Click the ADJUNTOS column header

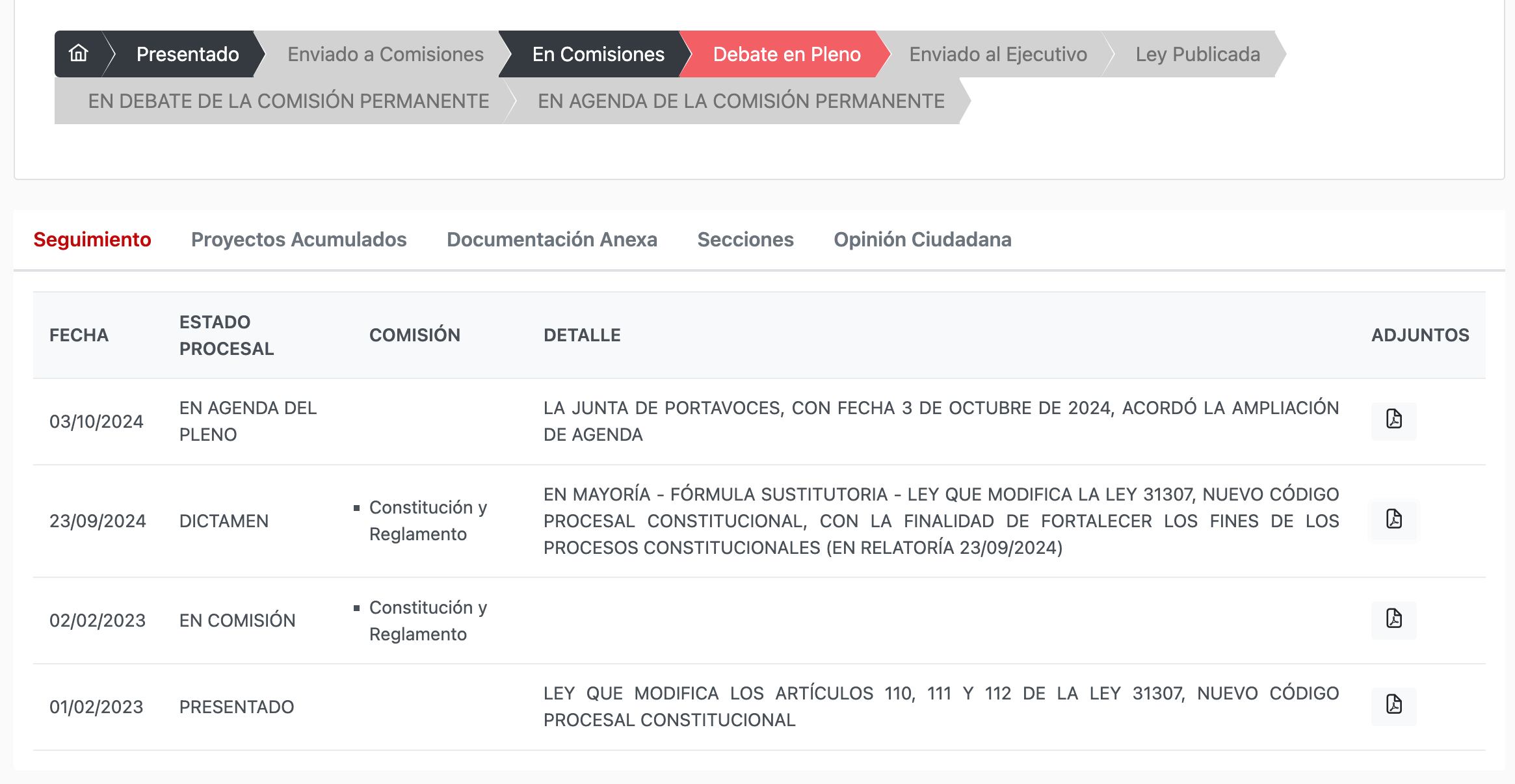(x=1419, y=335)
